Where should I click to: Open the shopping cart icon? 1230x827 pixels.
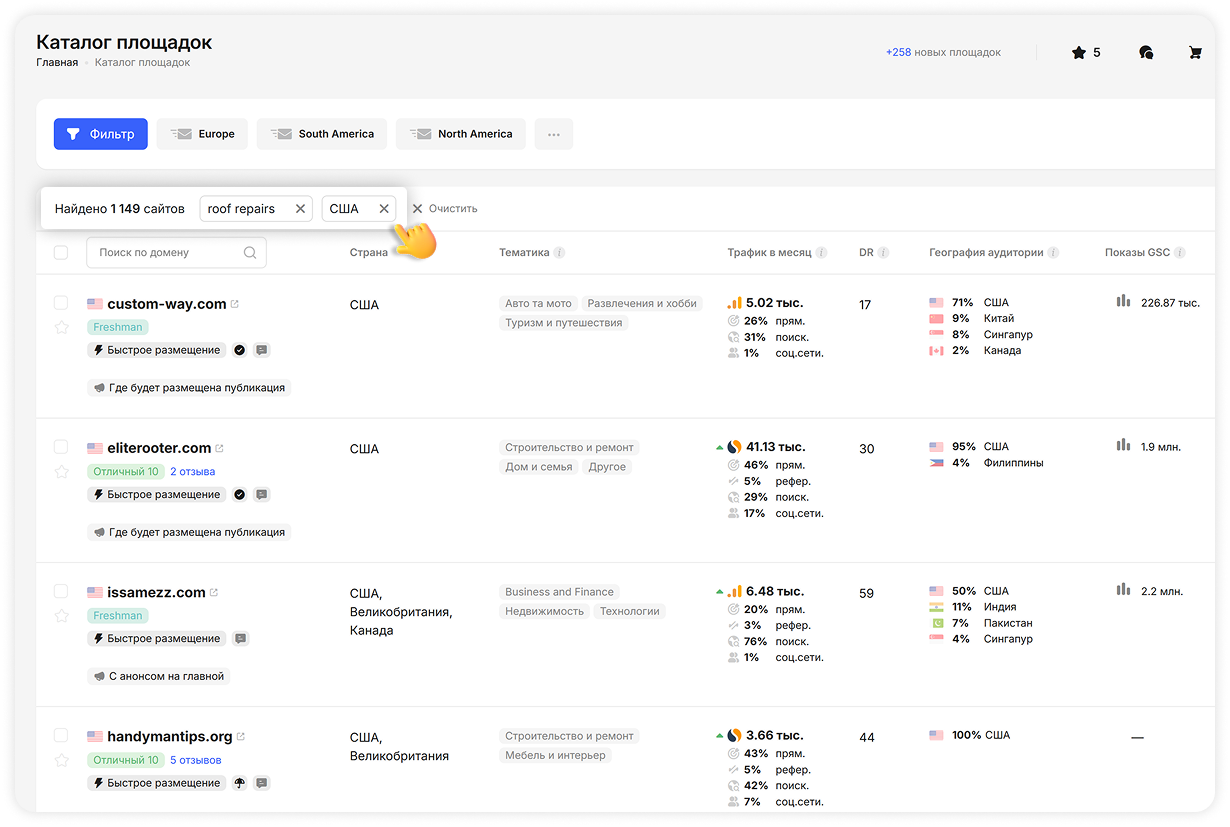click(1195, 53)
